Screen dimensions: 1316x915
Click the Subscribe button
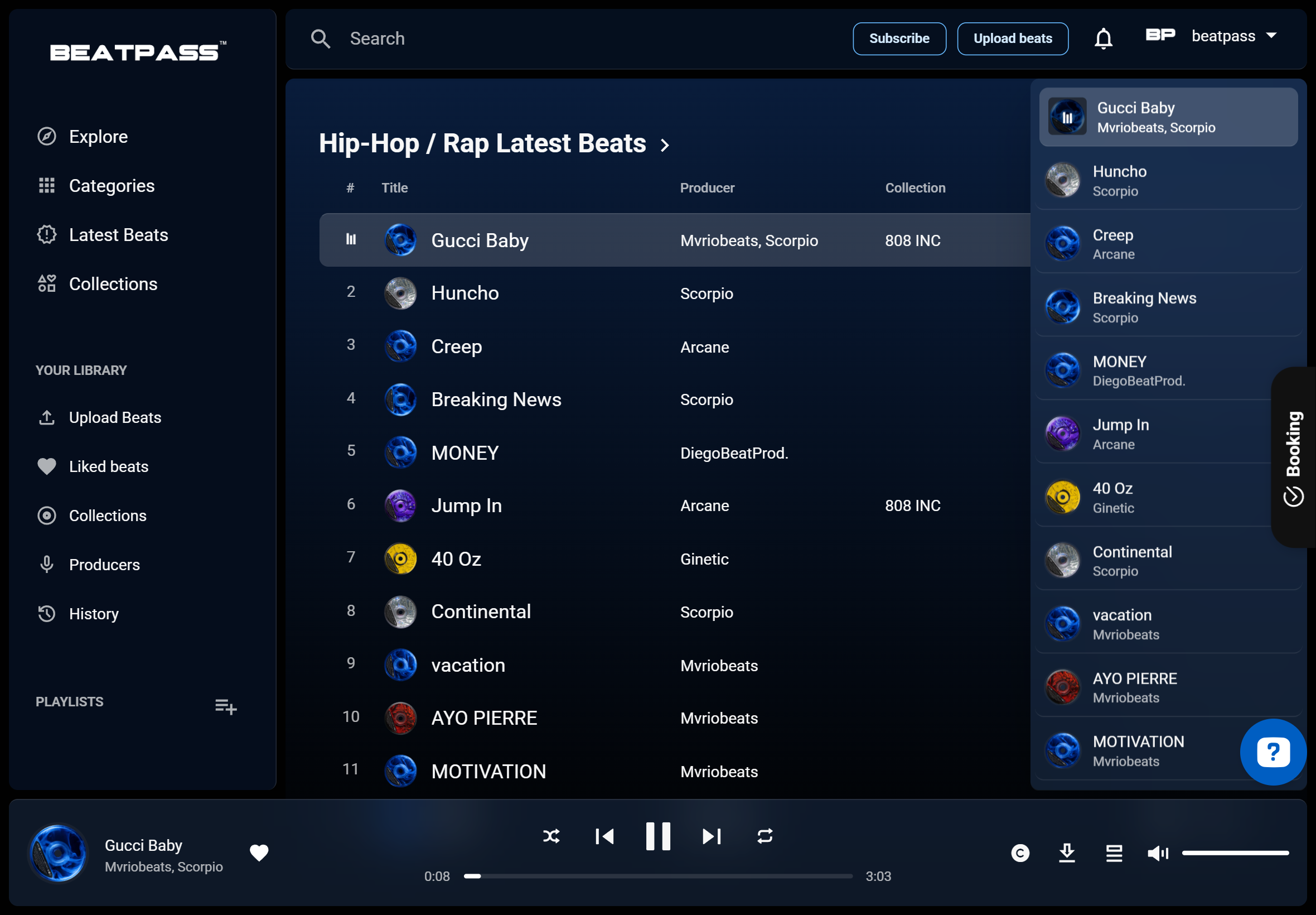(x=899, y=39)
